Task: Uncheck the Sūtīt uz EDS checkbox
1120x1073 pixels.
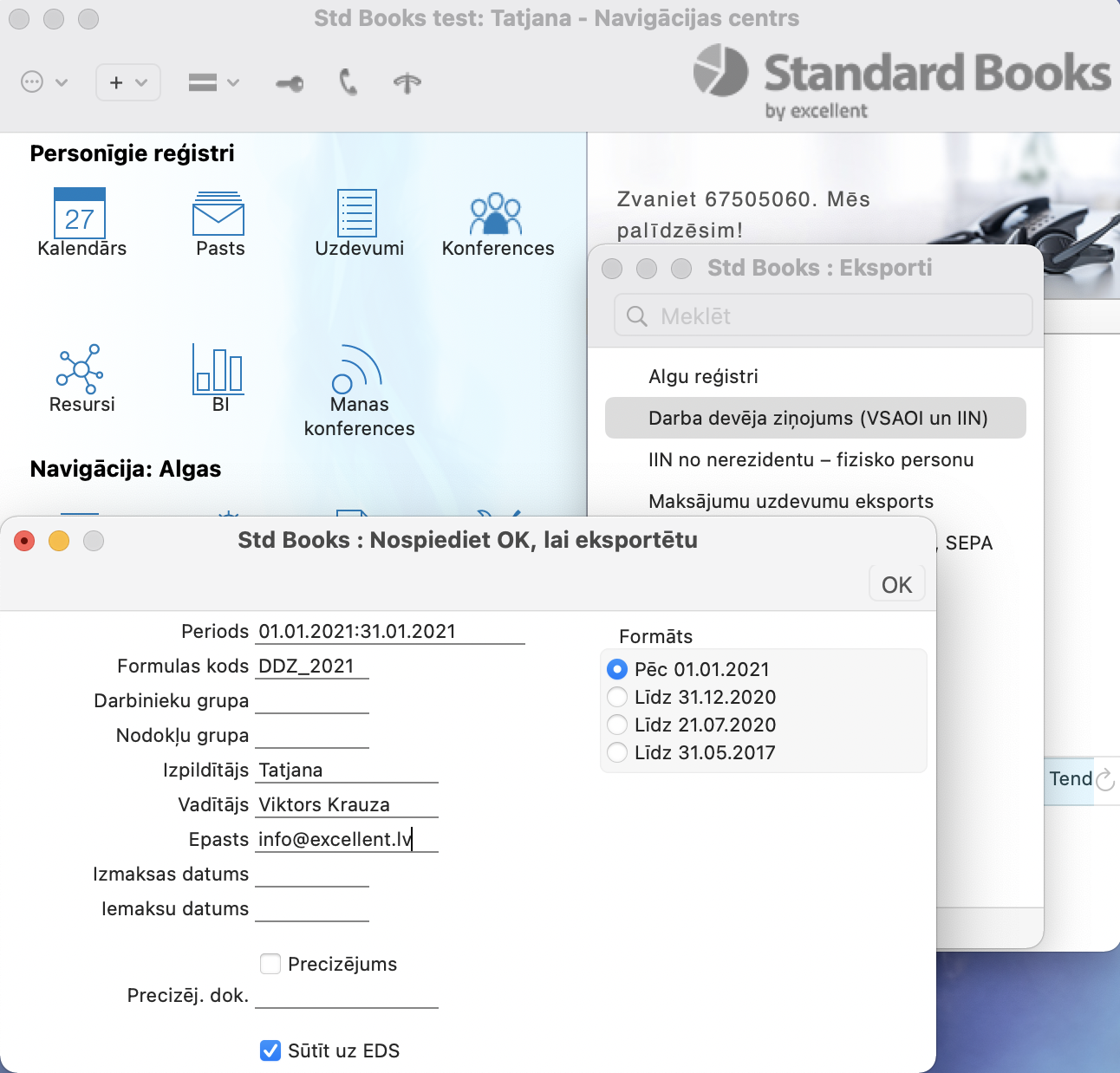Action: tap(270, 1050)
